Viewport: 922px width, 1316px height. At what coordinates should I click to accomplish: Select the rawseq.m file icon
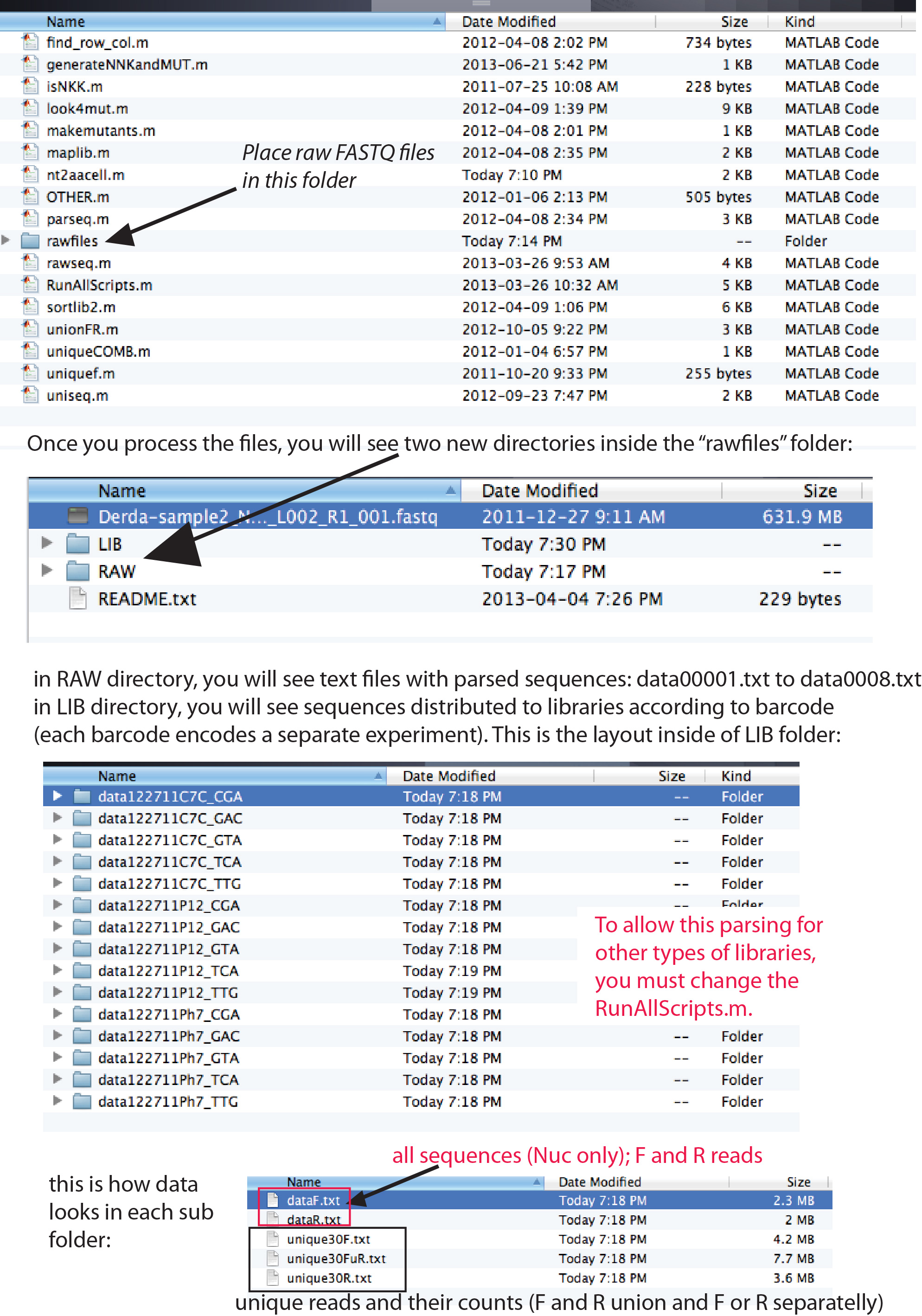coord(30,263)
